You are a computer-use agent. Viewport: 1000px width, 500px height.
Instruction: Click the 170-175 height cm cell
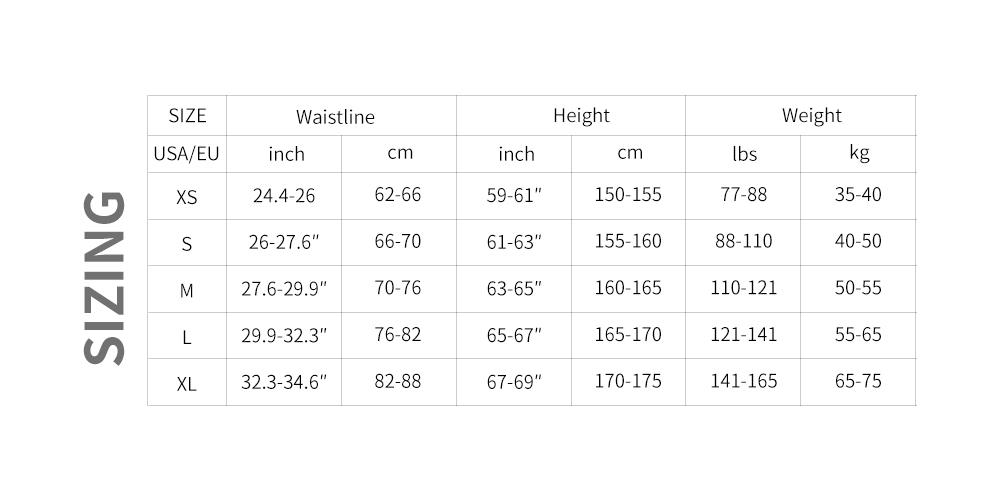628,381
